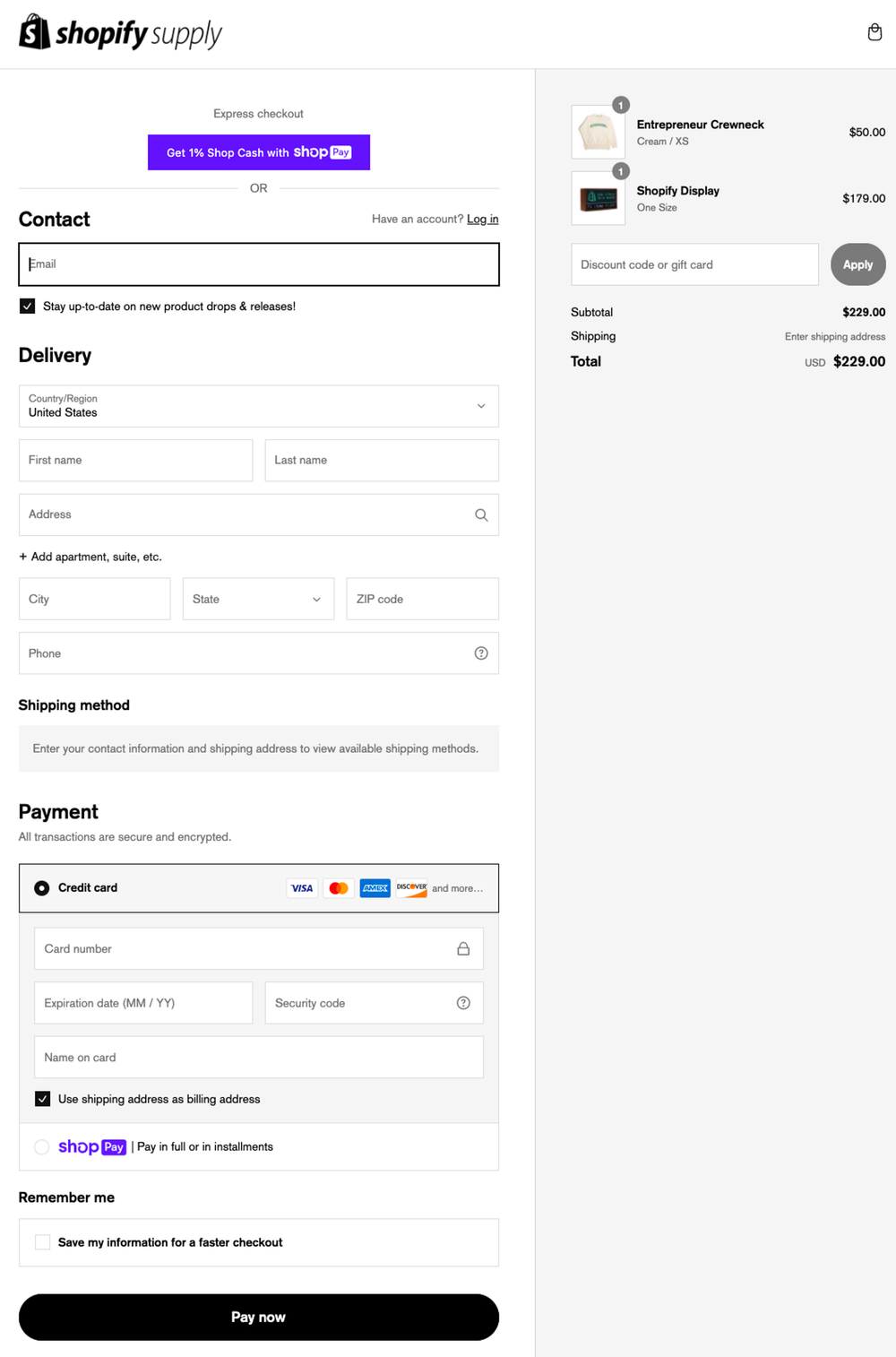This screenshot has width=896, height=1357.
Task: Click the address search magnifier icon
Action: (481, 514)
